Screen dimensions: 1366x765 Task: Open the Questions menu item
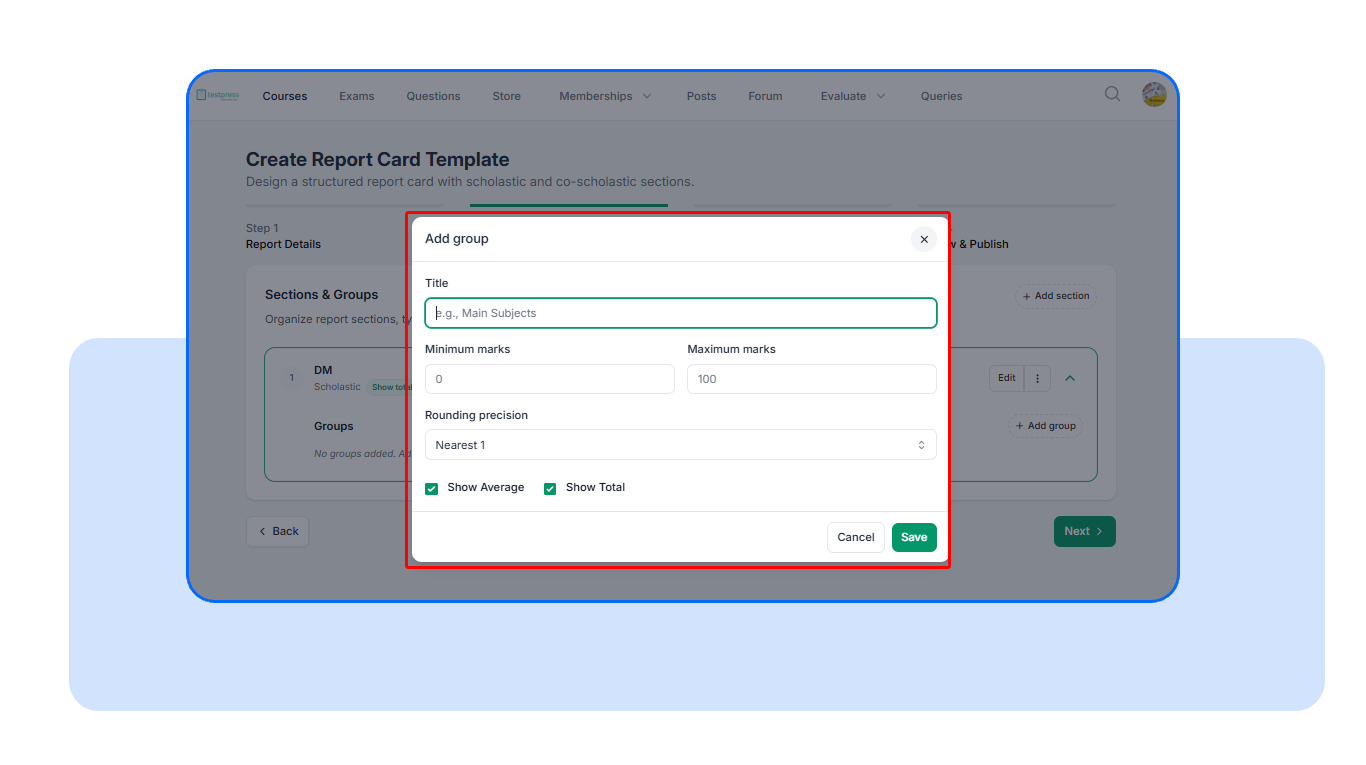433,96
